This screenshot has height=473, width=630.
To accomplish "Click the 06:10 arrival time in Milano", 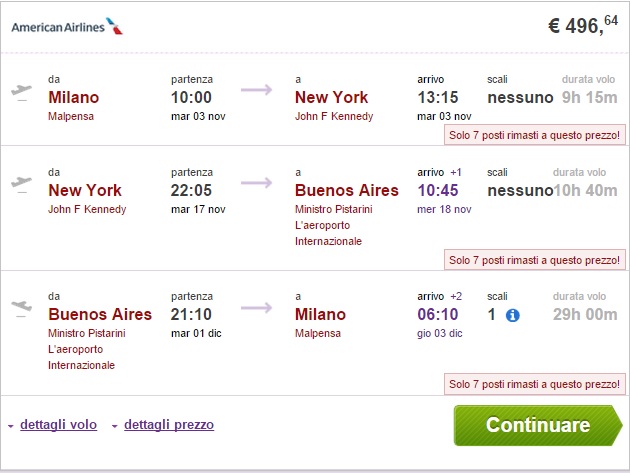I will (438, 315).
